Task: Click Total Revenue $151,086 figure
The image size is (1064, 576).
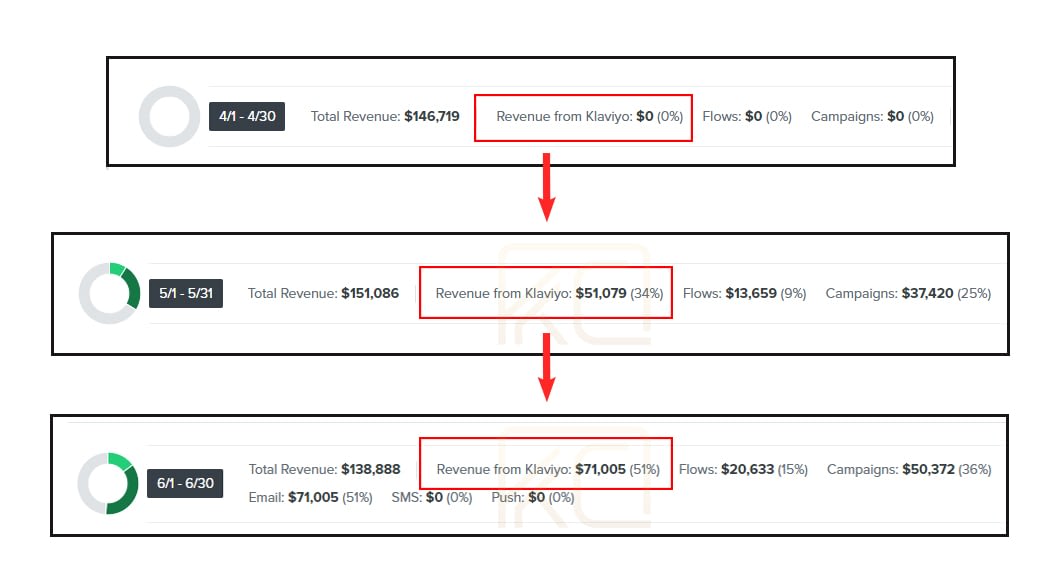Action: pos(323,293)
